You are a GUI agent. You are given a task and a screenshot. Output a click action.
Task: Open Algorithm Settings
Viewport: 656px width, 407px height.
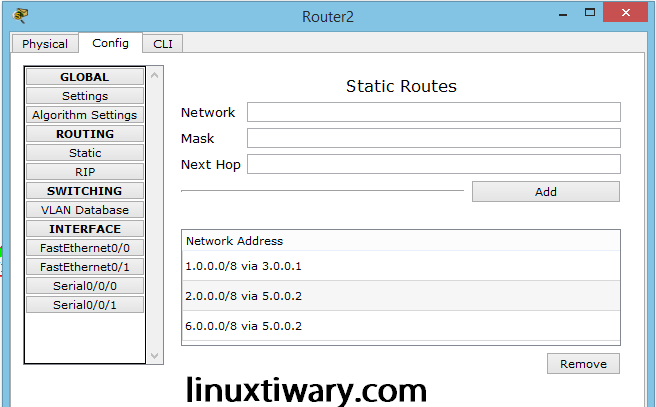(x=85, y=115)
